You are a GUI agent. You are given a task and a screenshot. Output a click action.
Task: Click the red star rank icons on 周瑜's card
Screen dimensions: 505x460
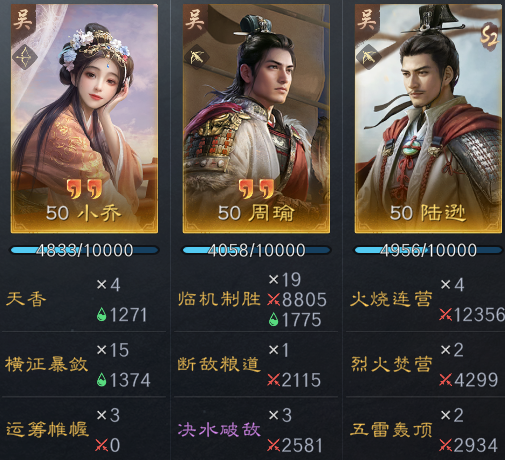pos(256,188)
